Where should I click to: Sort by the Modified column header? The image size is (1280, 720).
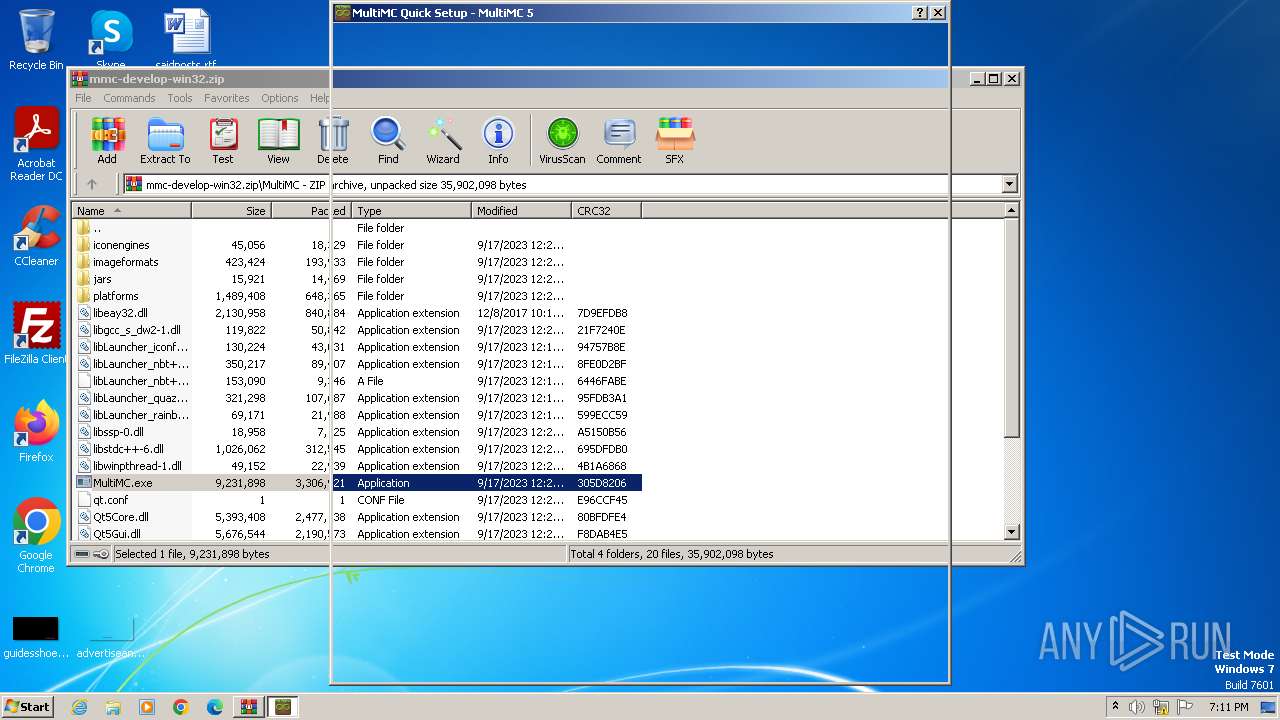522,211
